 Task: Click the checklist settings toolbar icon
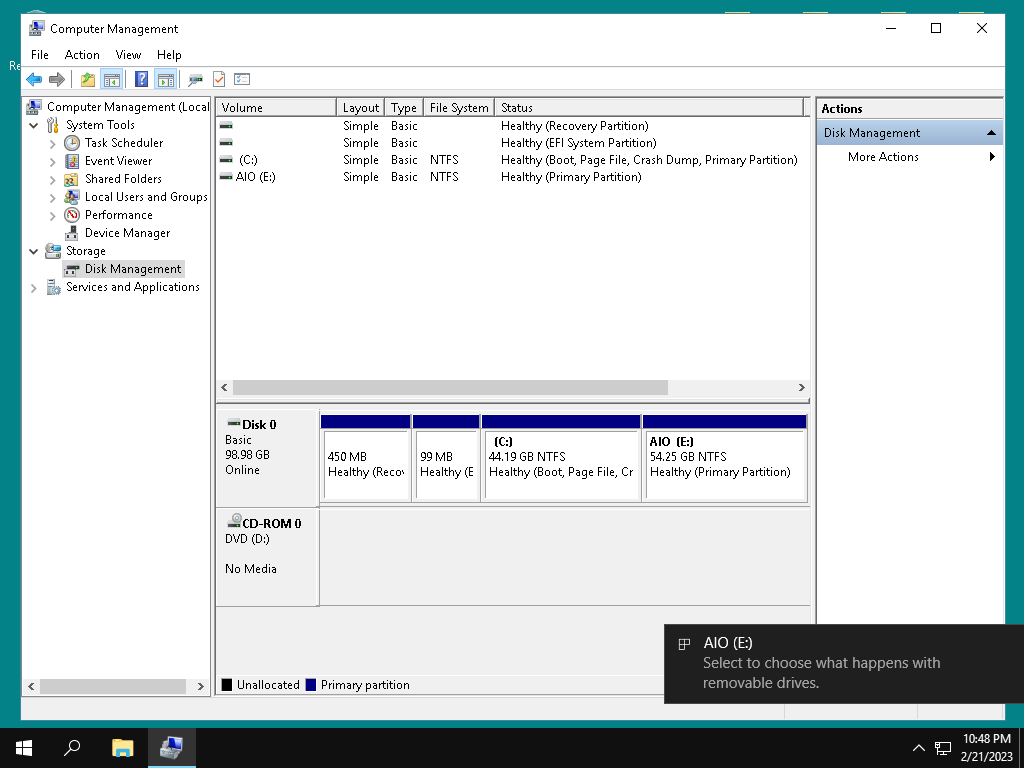click(x=242, y=80)
